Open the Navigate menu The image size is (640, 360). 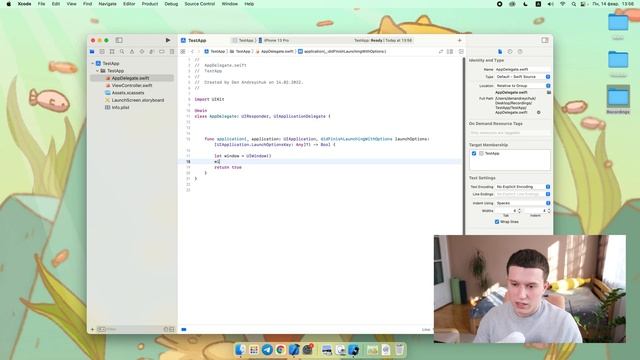pos(107,4)
